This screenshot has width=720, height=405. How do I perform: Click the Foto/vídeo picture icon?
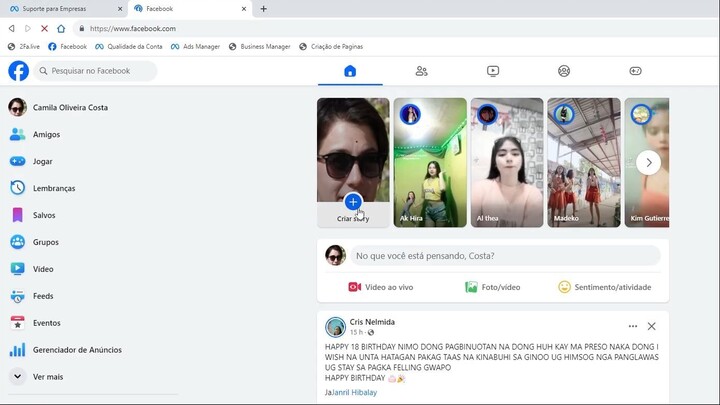(471, 287)
